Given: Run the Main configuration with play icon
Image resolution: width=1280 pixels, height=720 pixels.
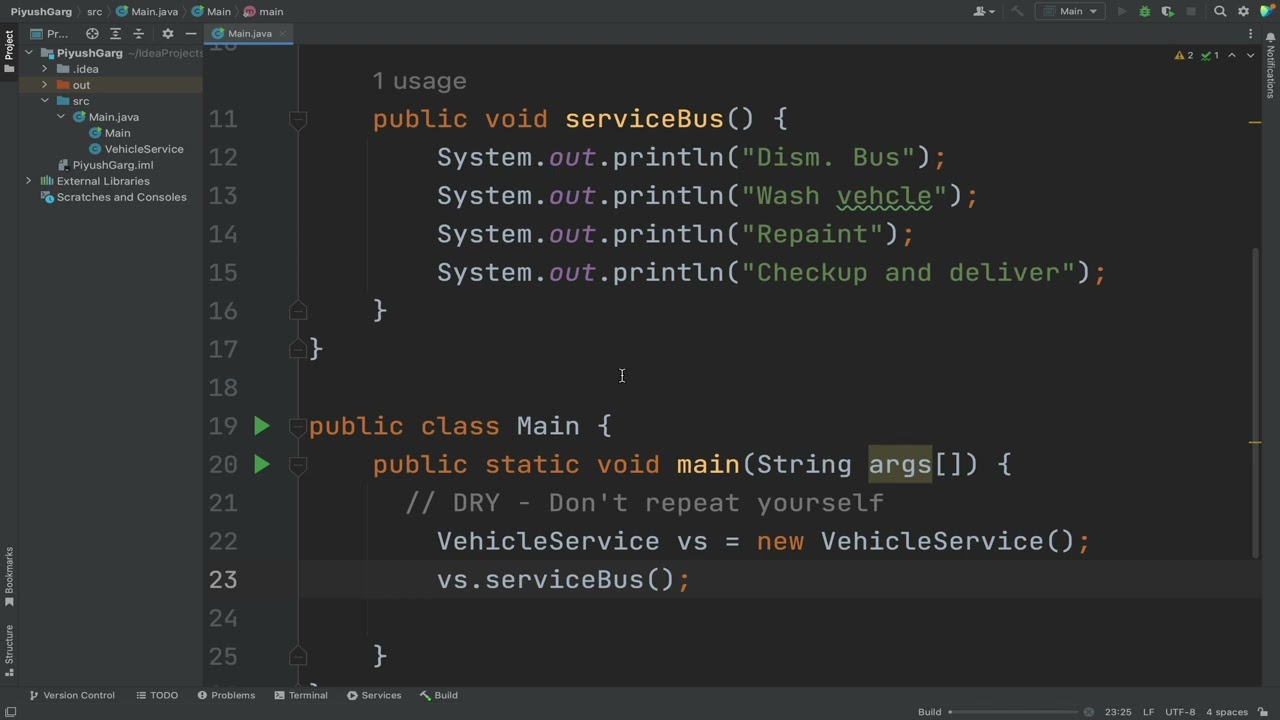Looking at the screenshot, I should [x=1121, y=12].
